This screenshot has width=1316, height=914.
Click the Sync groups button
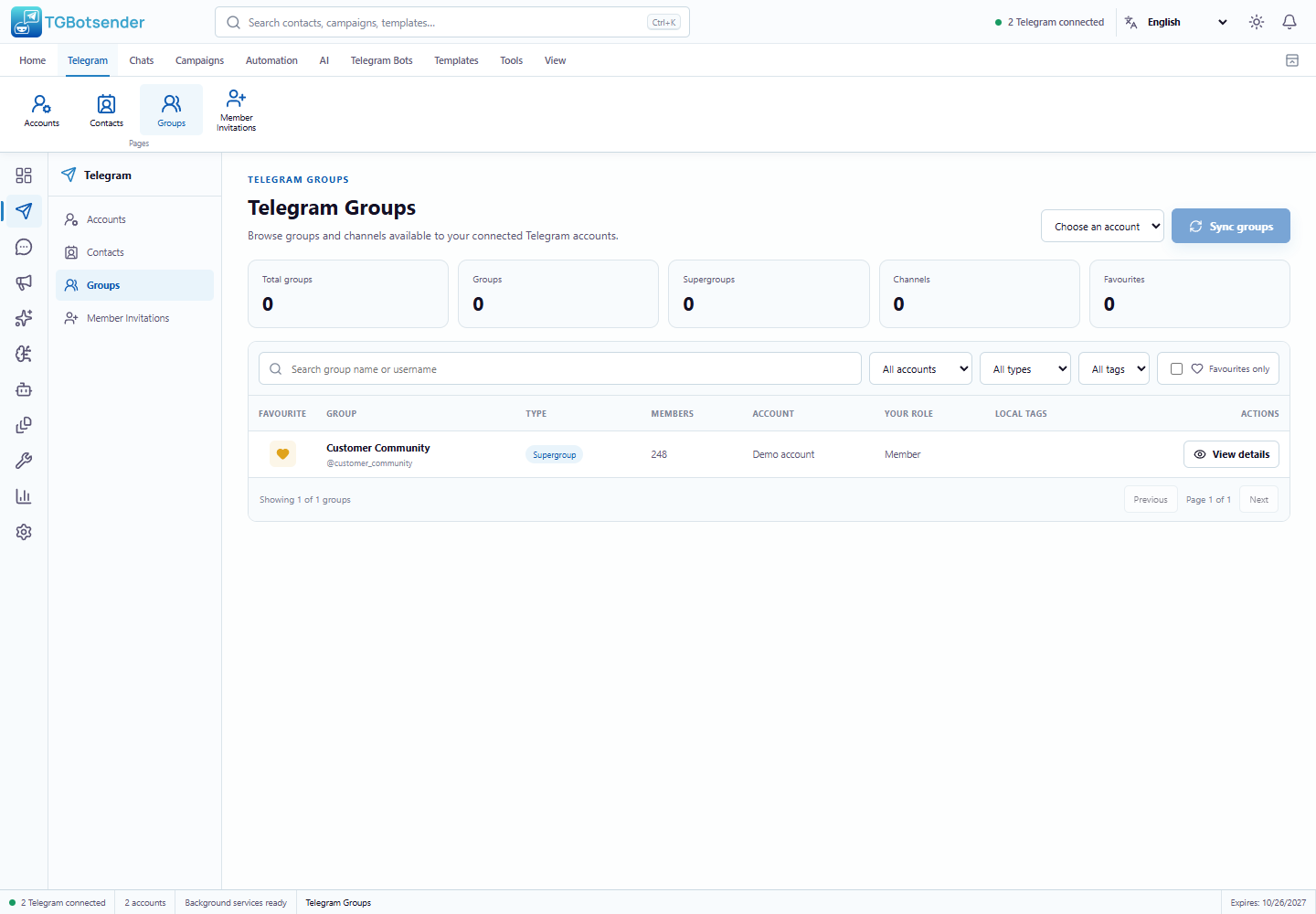click(1231, 226)
